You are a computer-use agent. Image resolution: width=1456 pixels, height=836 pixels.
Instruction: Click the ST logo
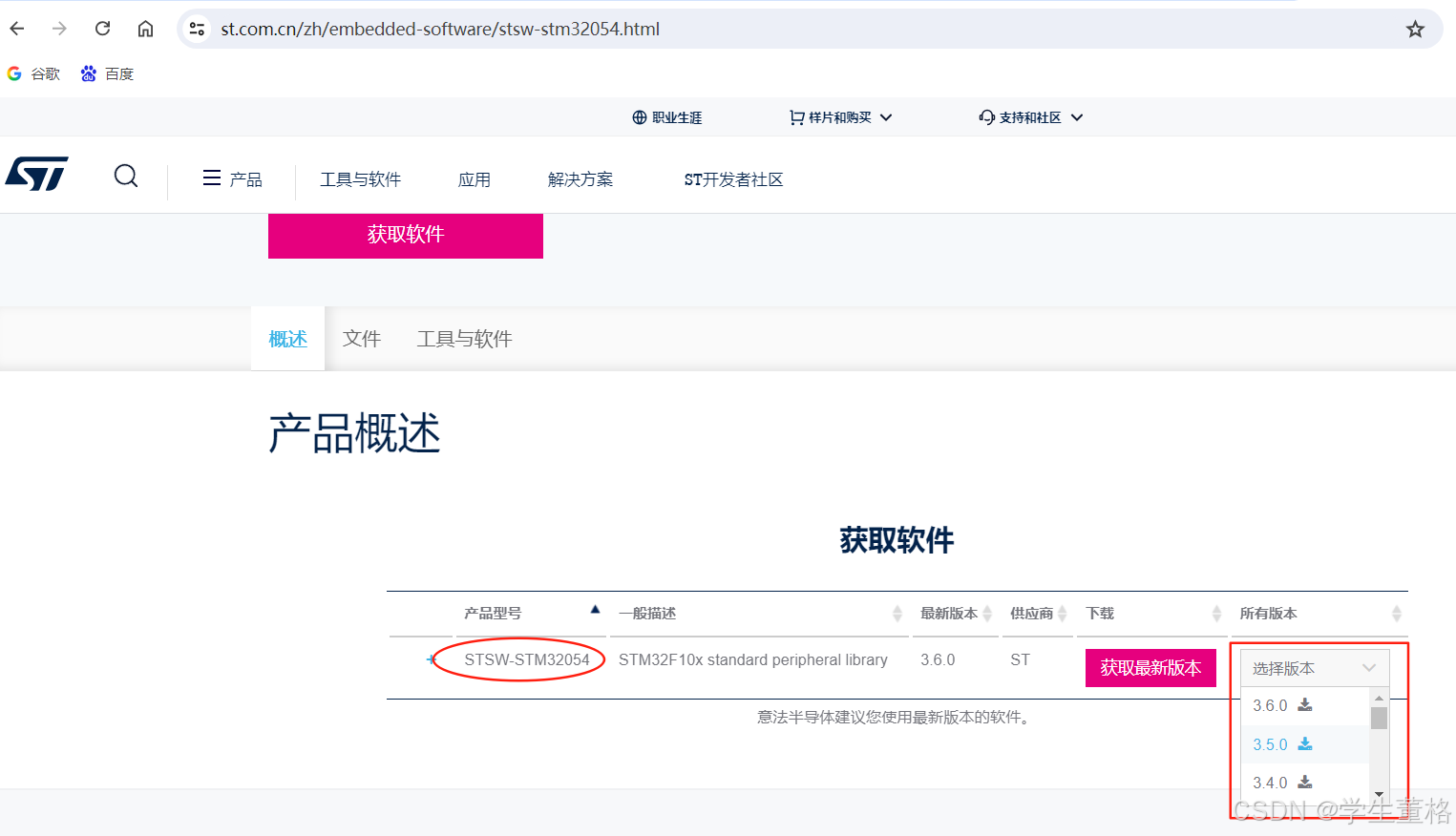pyautogui.click(x=36, y=175)
